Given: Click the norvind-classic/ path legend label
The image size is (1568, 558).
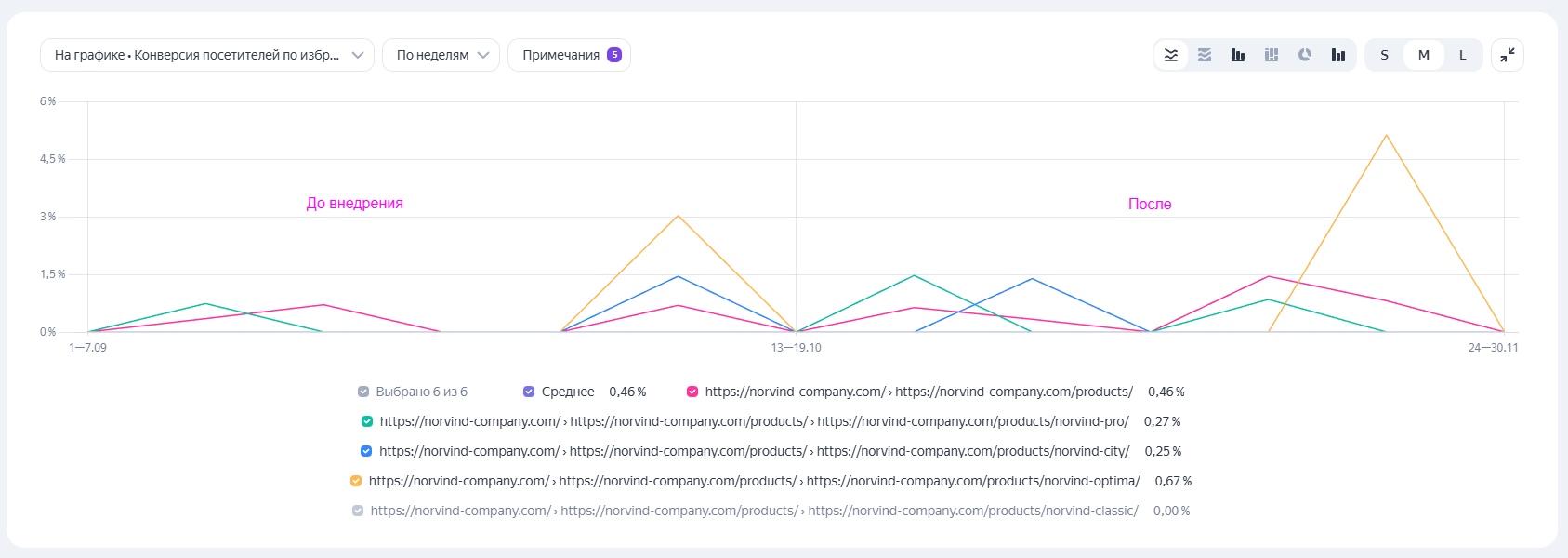Looking at the screenshot, I should pos(755,511).
